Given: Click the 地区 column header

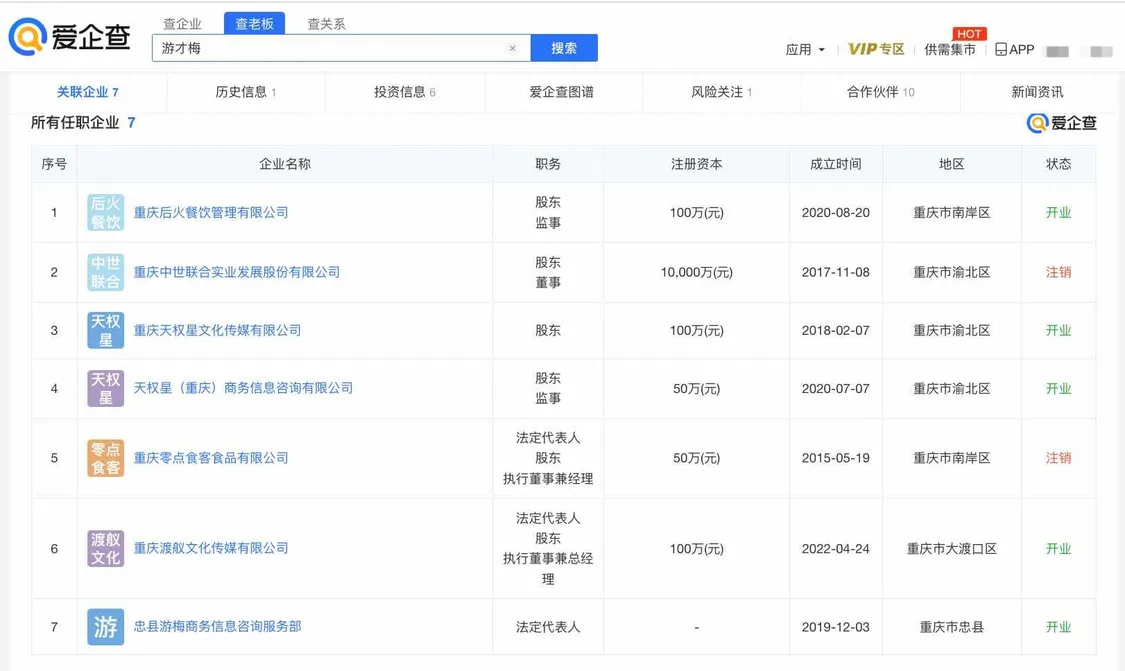Looking at the screenshot, I should [951, 164].
